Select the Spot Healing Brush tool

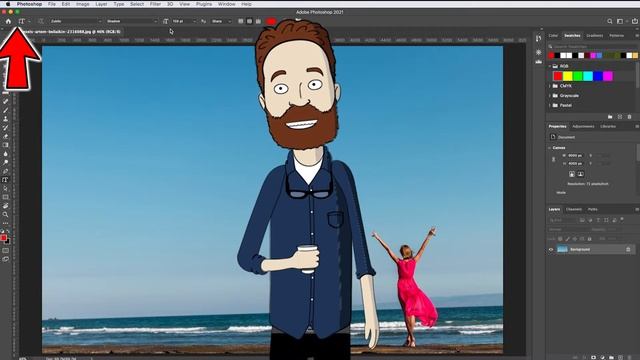click(5, 101)
